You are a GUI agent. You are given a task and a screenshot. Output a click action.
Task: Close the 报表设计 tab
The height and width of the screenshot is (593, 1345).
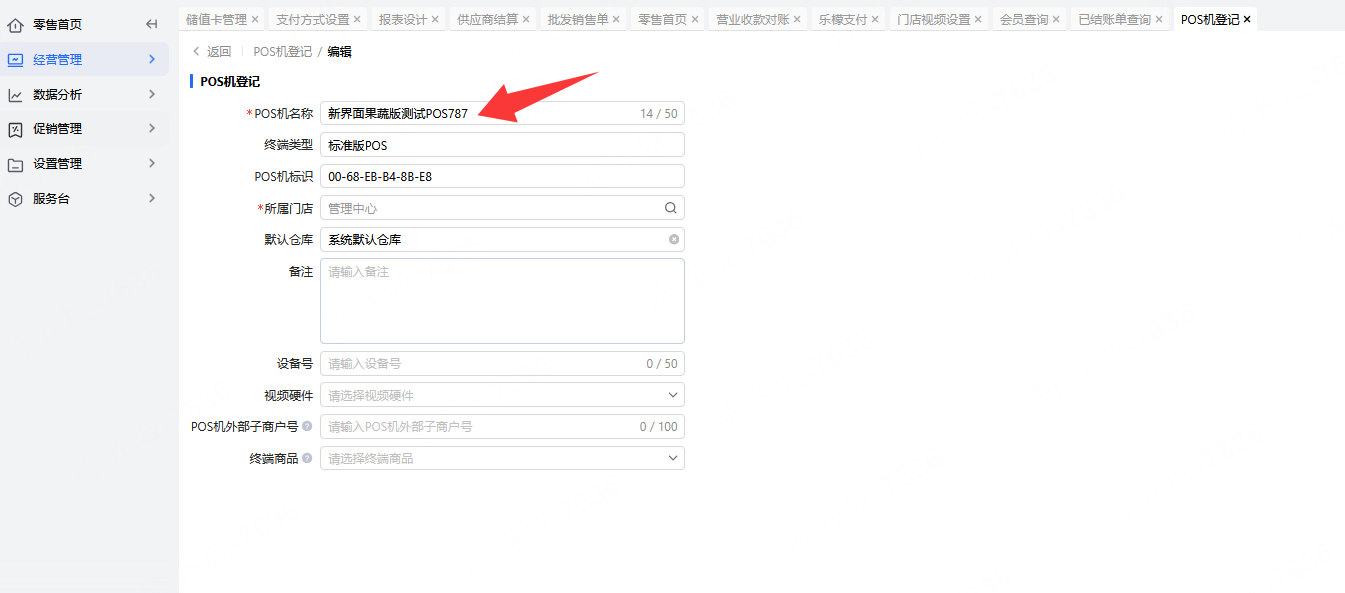click(x=435, y=19)
